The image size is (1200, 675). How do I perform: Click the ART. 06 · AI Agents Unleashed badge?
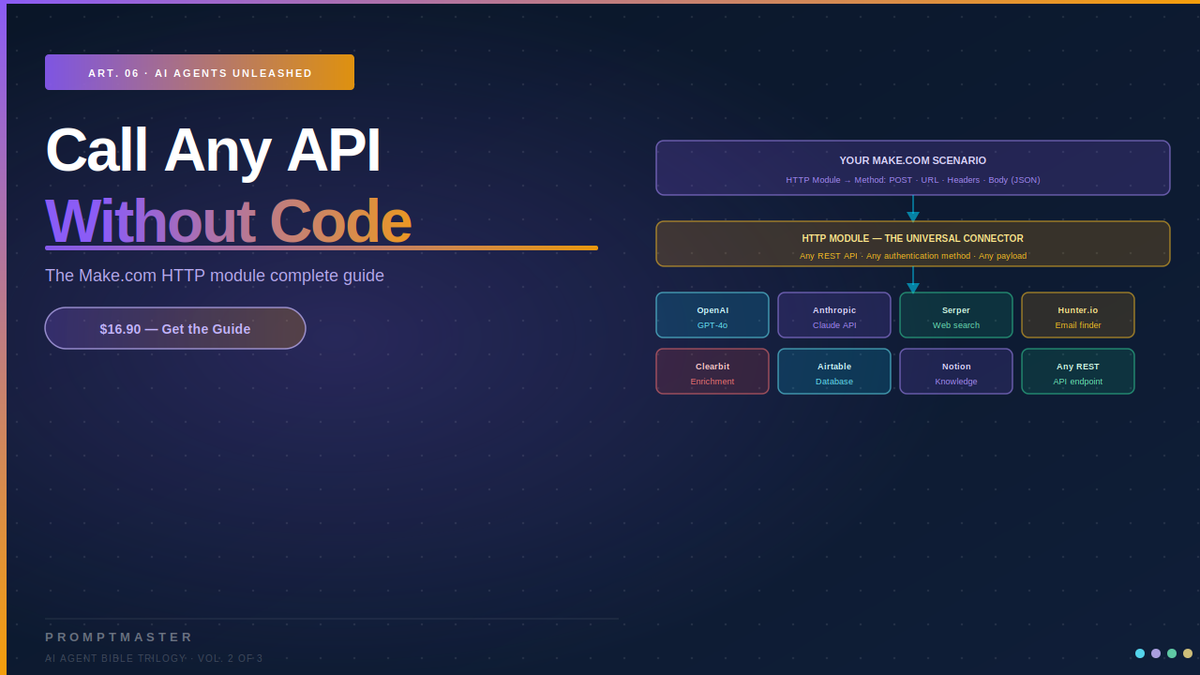point(200,72)
